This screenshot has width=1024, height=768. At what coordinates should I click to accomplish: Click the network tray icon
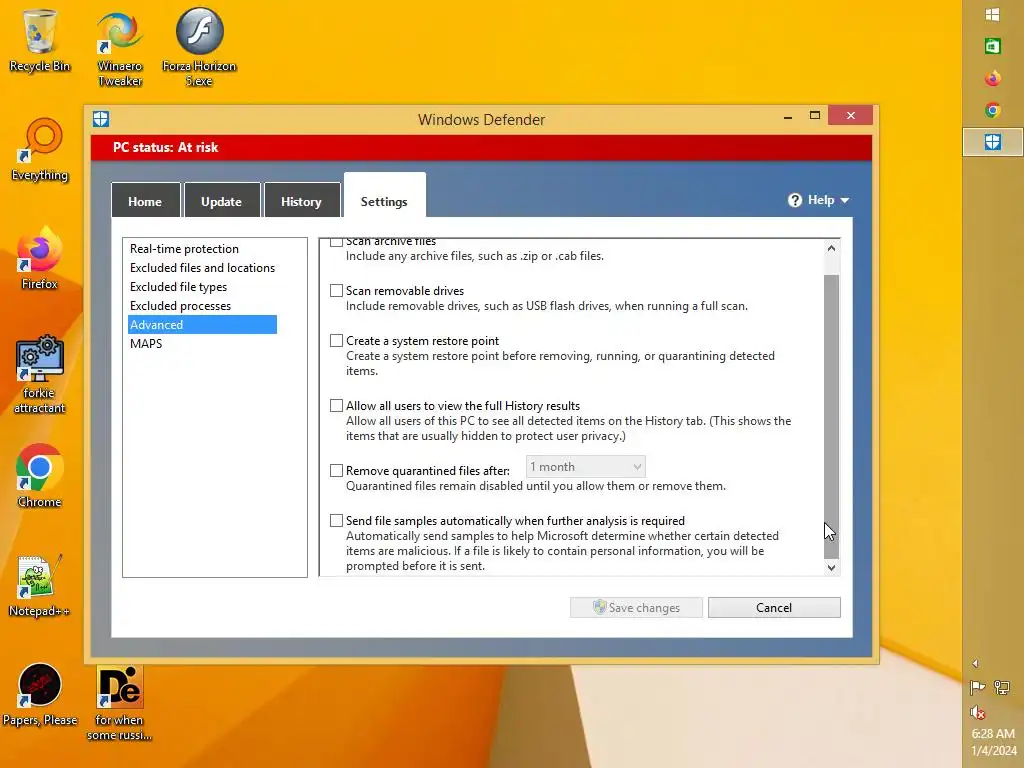tap(1001, 688)
